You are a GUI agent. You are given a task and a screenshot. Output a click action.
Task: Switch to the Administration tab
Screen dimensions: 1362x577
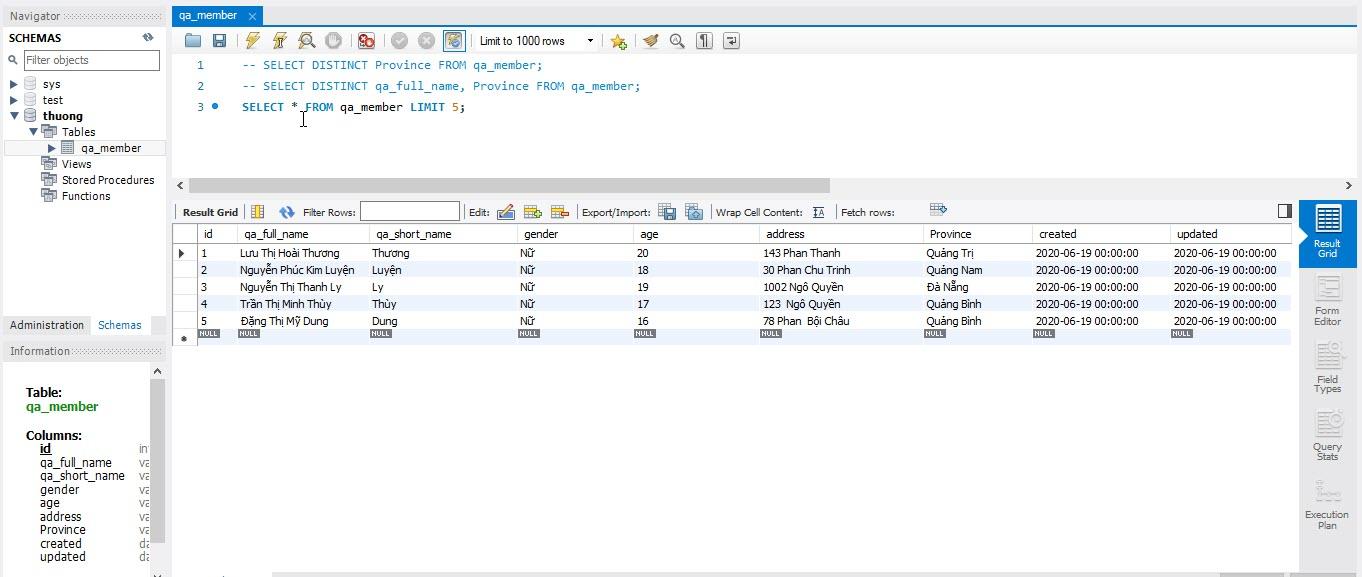(x=47, y=325)
